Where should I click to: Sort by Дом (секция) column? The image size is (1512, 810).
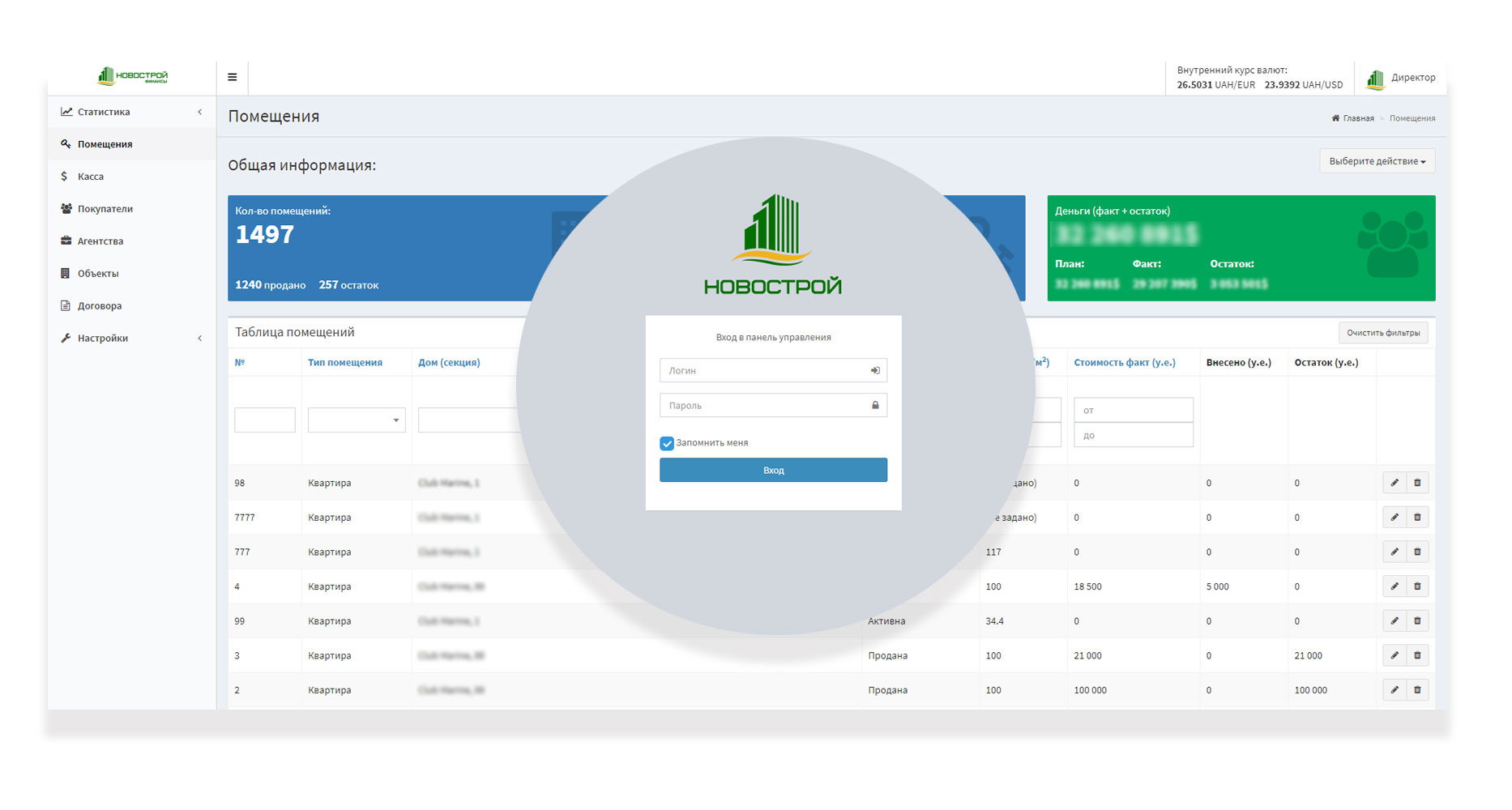click(x=449, y=363)
